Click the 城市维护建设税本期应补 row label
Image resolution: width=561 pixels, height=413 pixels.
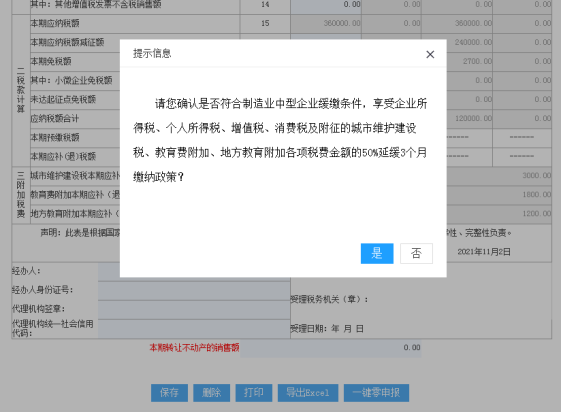point(75,176)
